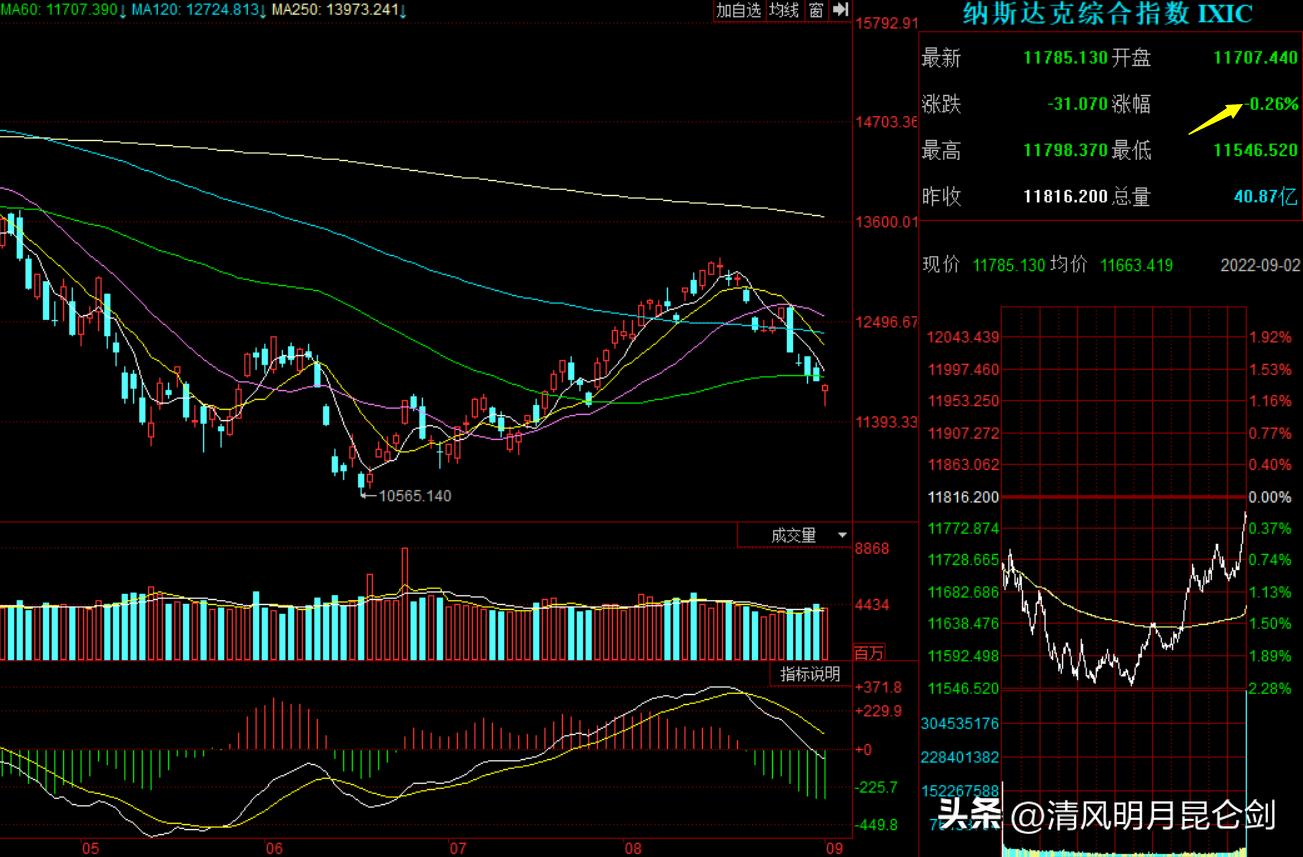Click the 14703.36 price axis label
1303x857 pixels.
pyautogui.click(x=887, y=122)
